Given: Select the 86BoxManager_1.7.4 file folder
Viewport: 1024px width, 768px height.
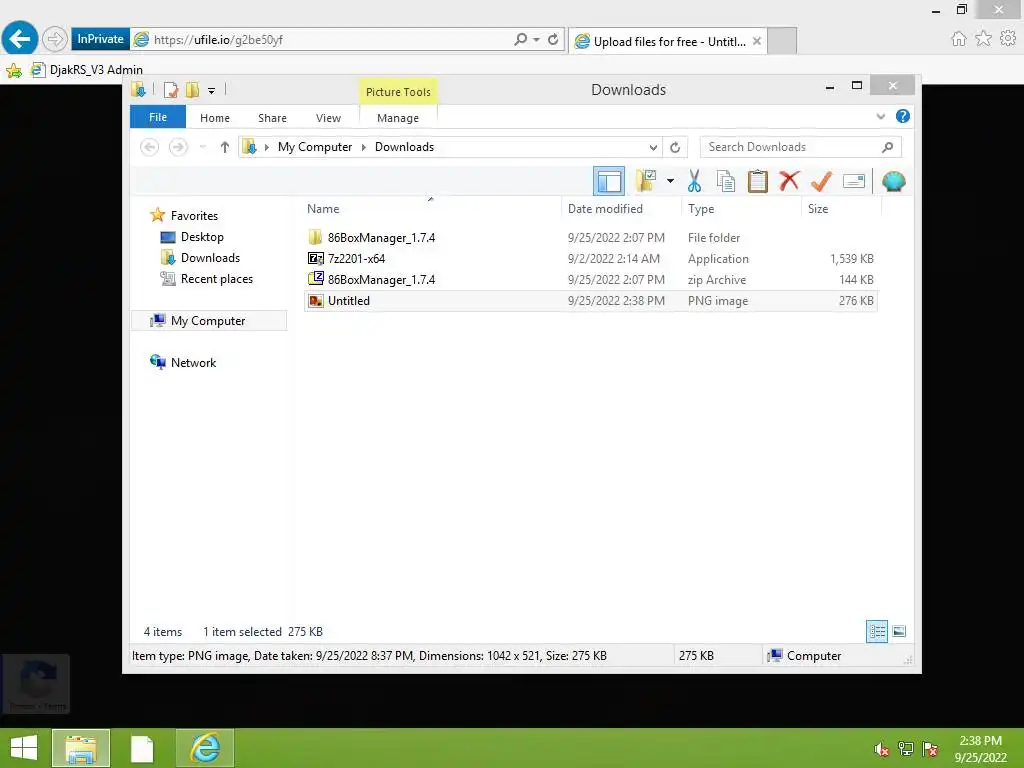Looking at the screenshot, I should [x=590, y=238].
